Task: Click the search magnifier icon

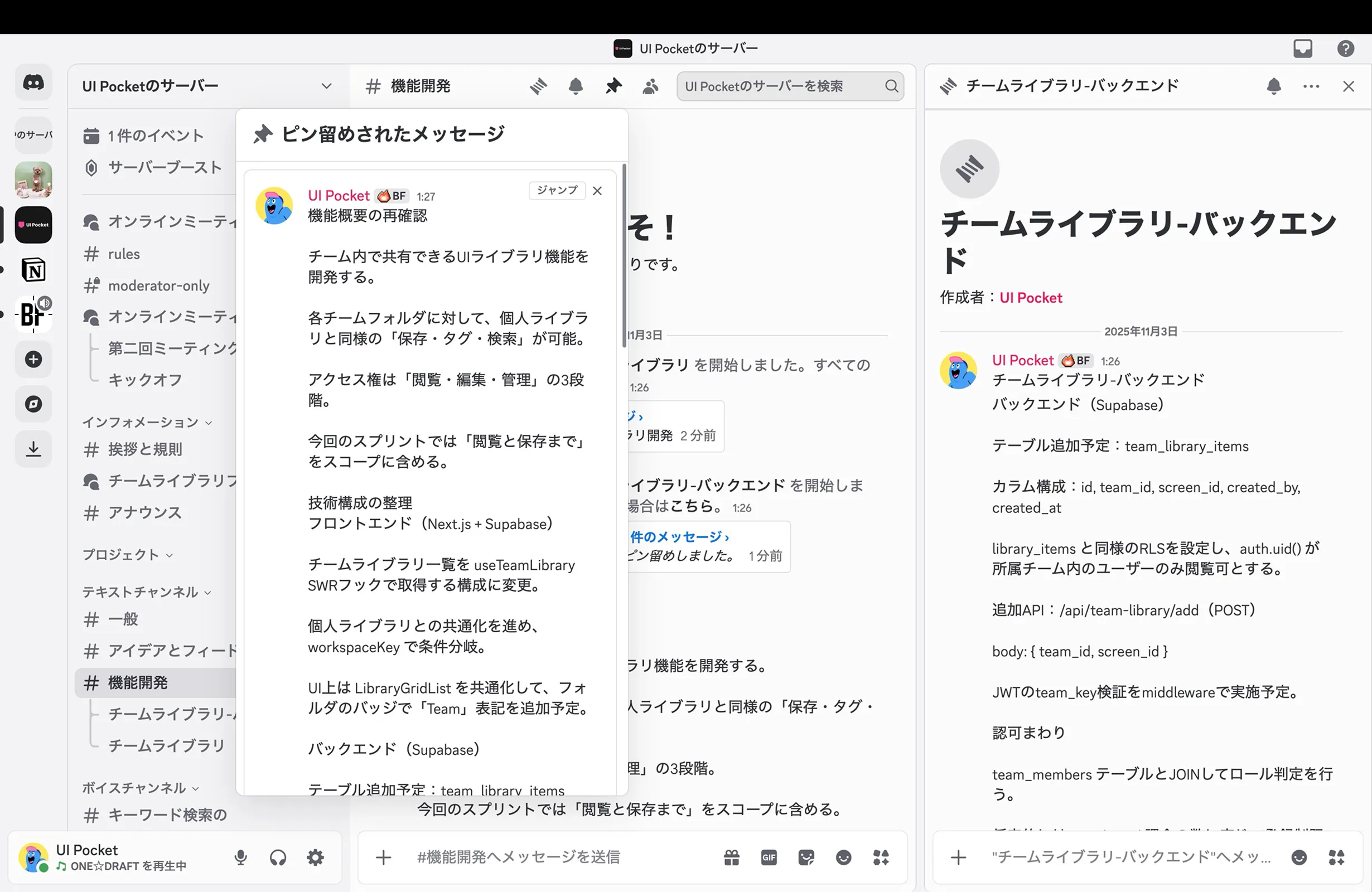Action: 892,86
